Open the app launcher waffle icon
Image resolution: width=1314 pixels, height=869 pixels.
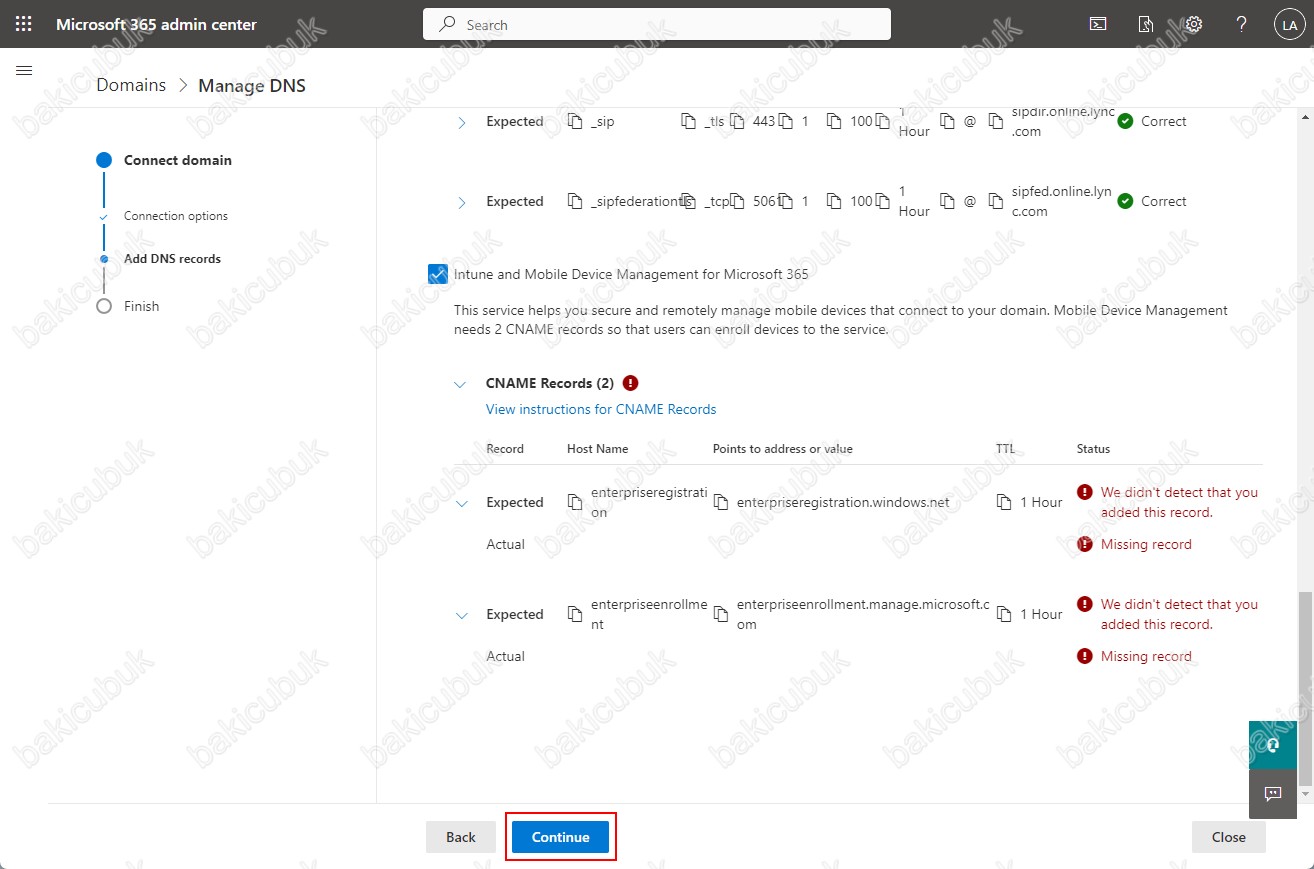[24, 24]
